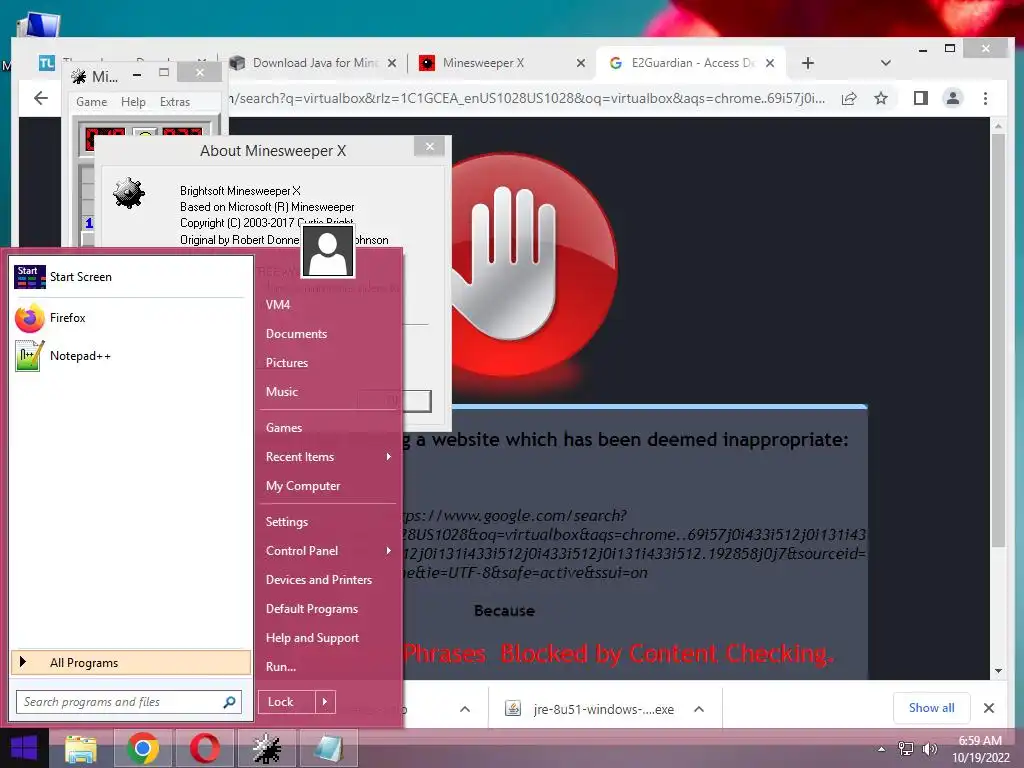Open Devices and Printers
1024x768 pixels.
click(319, 580)
